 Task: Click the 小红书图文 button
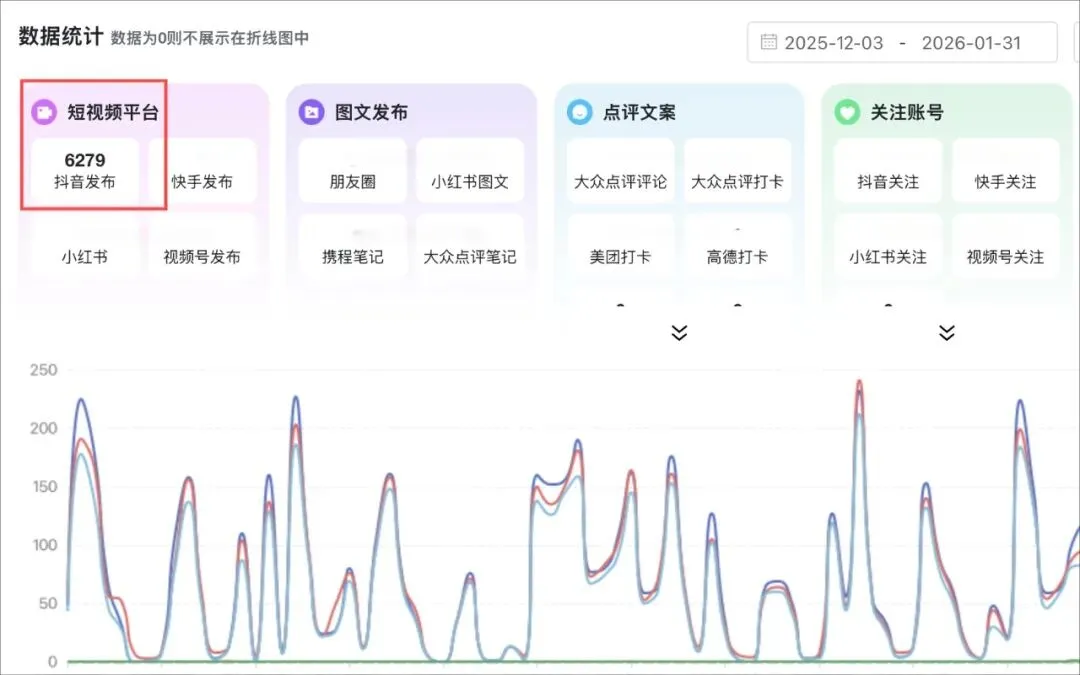470,171
